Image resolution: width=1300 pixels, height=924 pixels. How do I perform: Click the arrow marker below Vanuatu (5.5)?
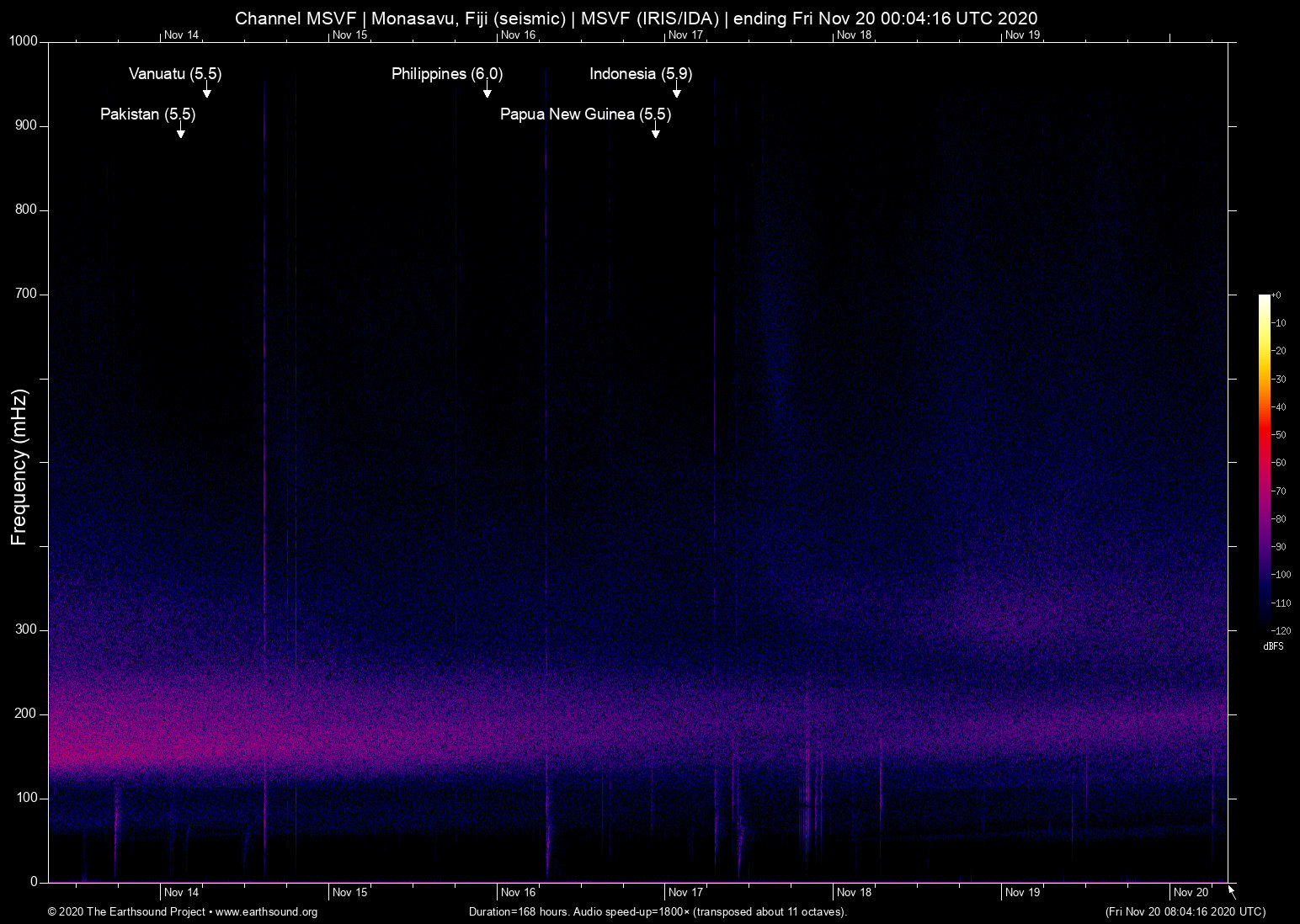pyautogui.click(x=206, y=92)
